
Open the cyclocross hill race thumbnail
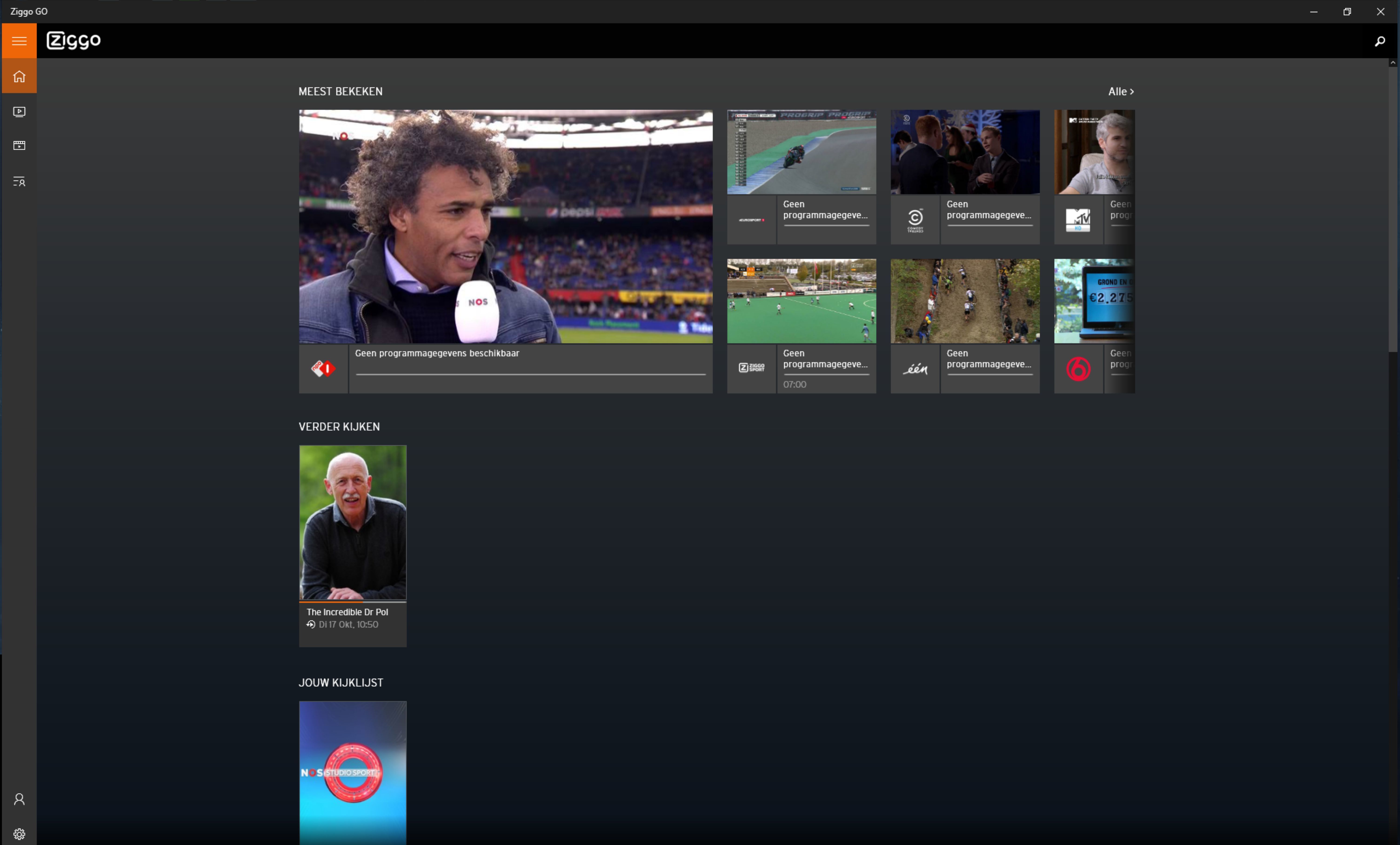965,301
